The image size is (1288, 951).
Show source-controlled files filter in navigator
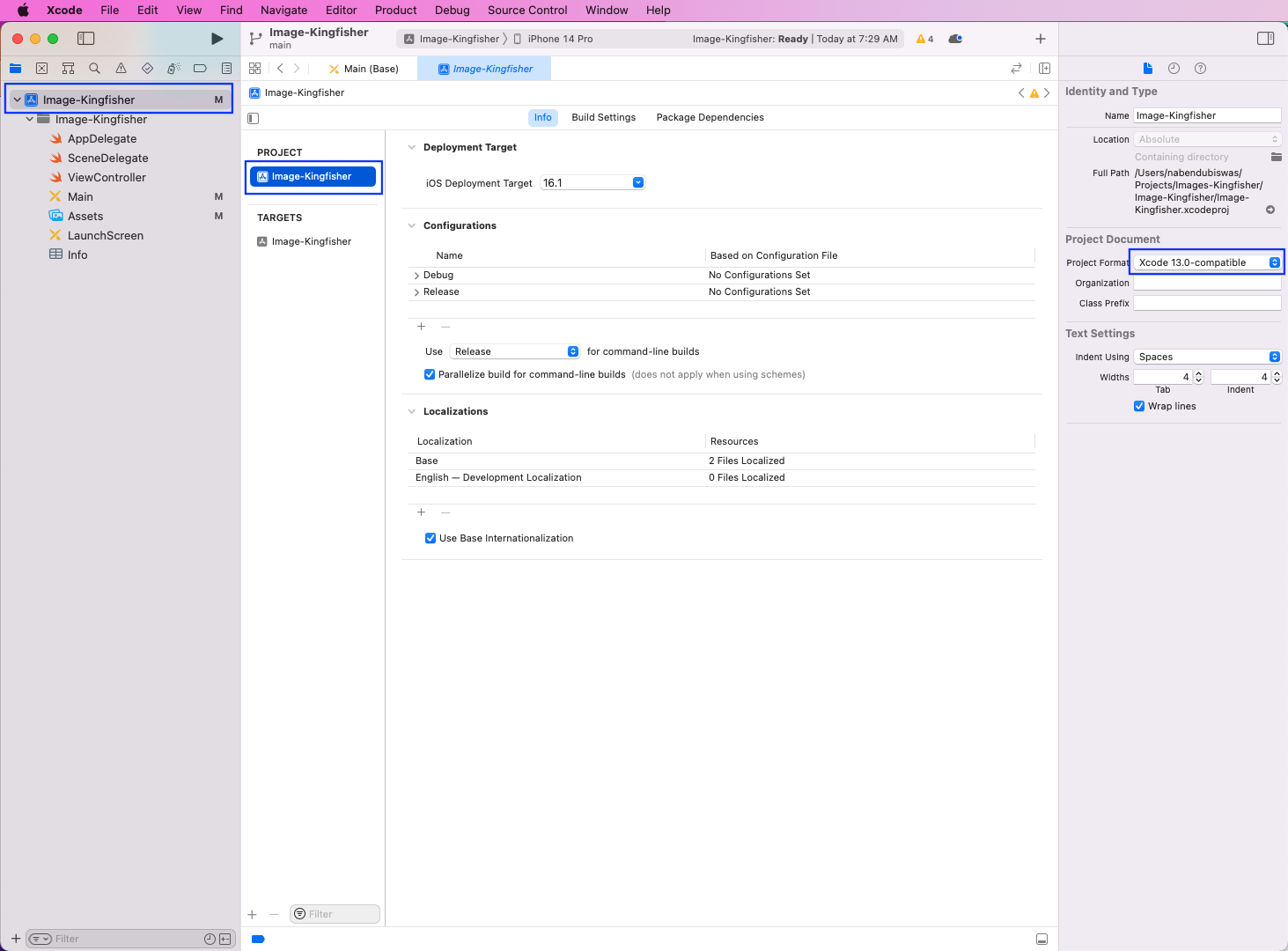coord(225,939)
